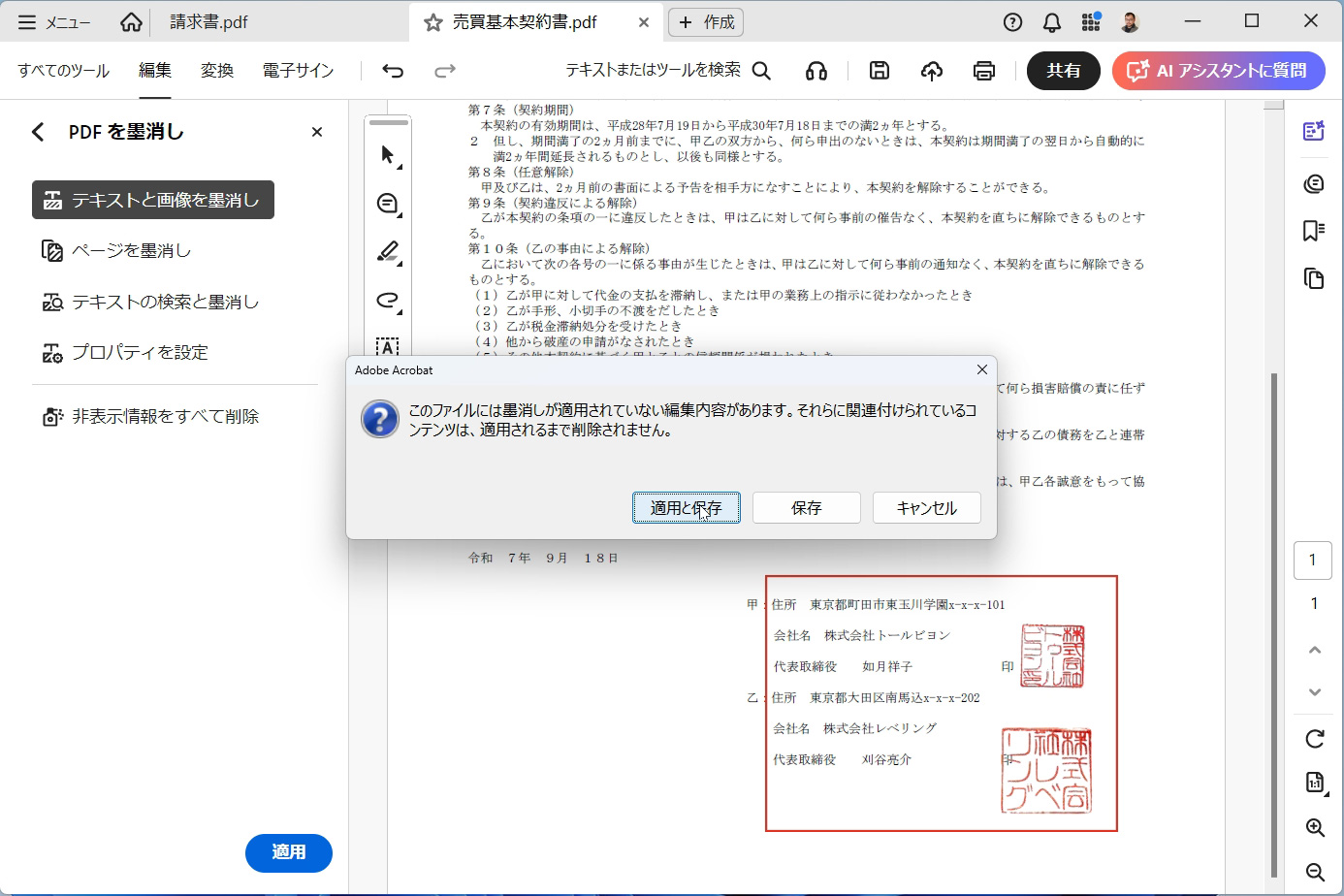This screenshot has height=896, width=1344.
Task: Click 適用と保存 in the dialog
Action: pyautogui.click(x=687, y=508)
